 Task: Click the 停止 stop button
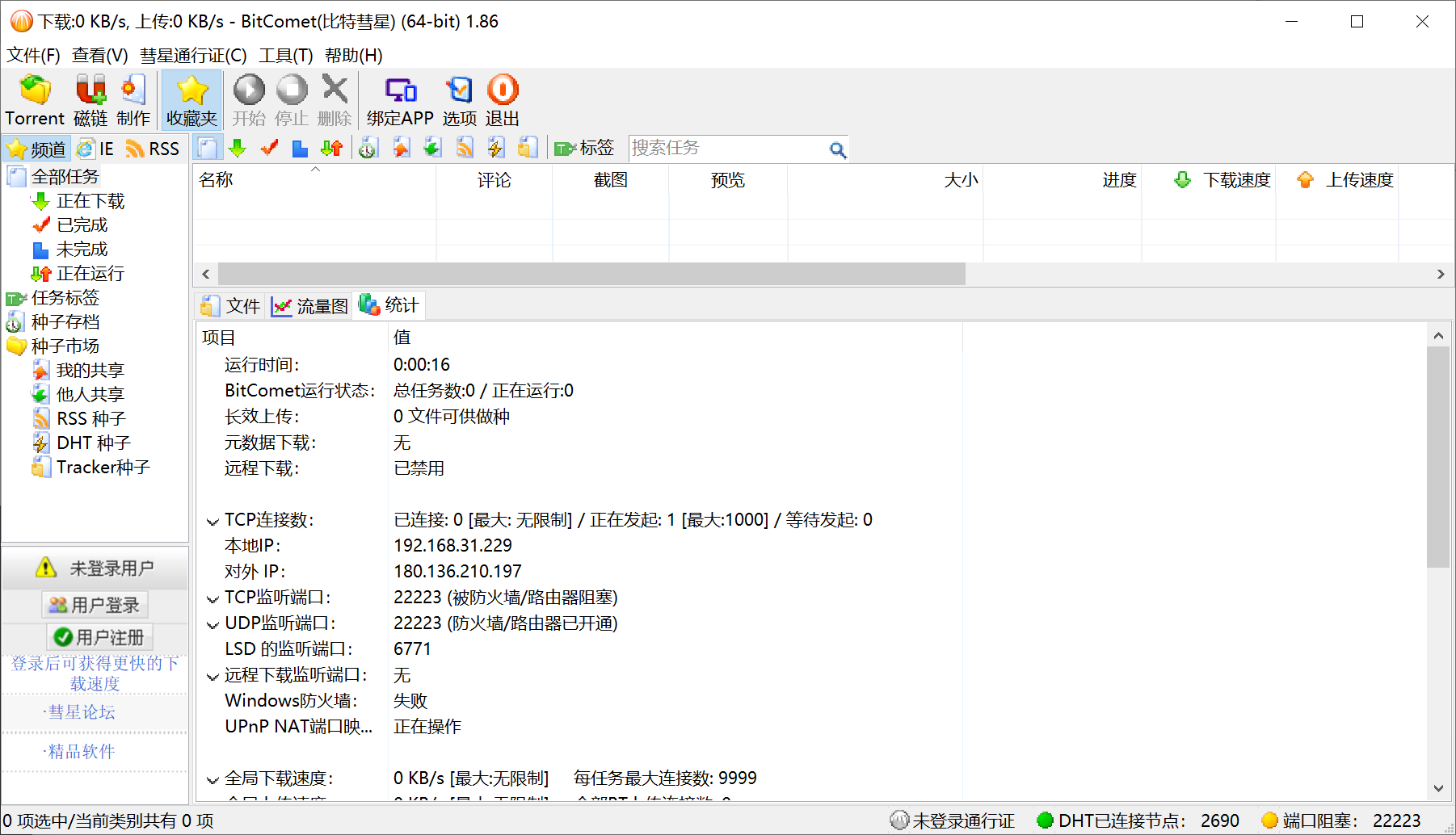click(292, 100)
